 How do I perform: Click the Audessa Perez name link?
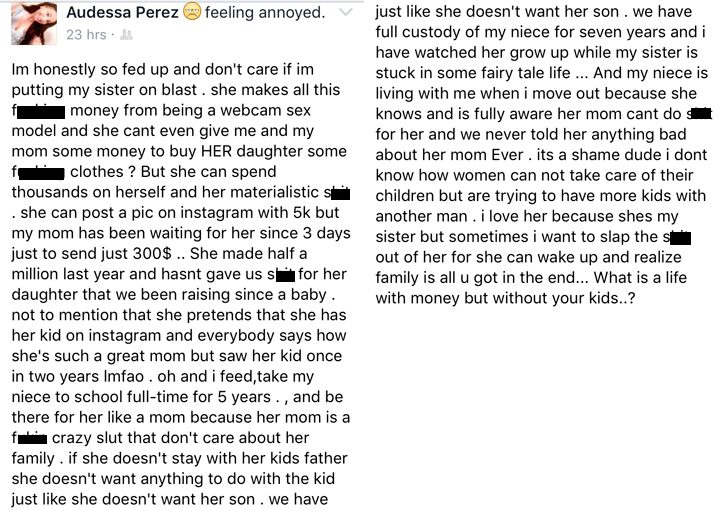tap(122, 13)
